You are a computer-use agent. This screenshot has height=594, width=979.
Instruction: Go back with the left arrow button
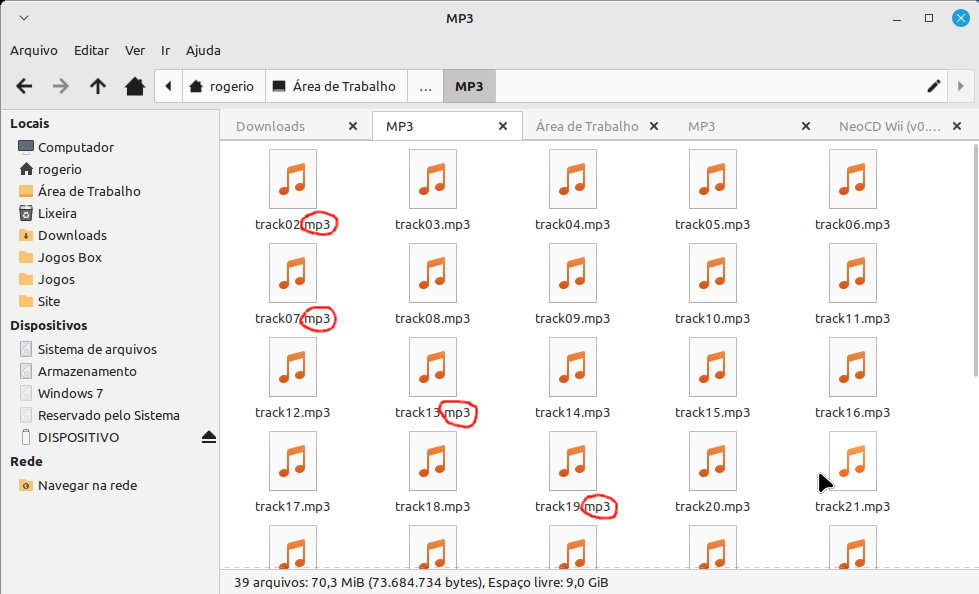pos(25,86)
